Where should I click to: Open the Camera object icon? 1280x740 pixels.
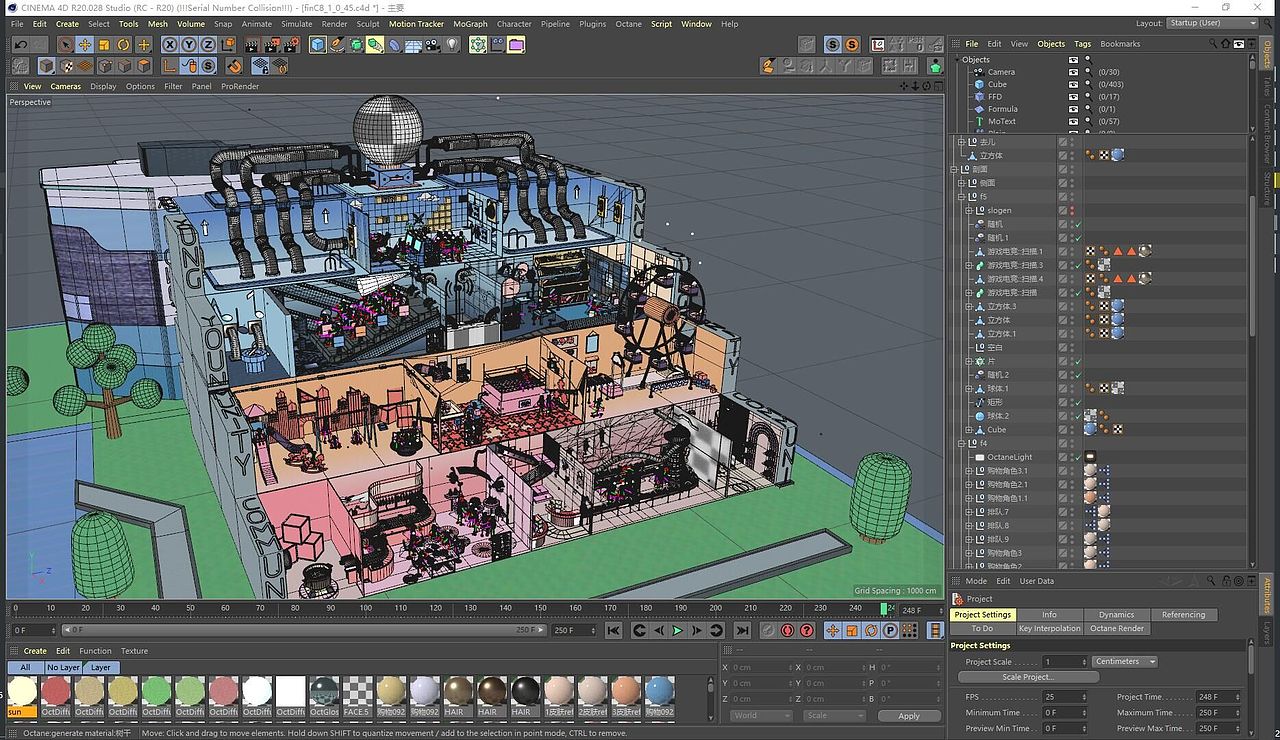pyautogui.click(x=432, y=45)
